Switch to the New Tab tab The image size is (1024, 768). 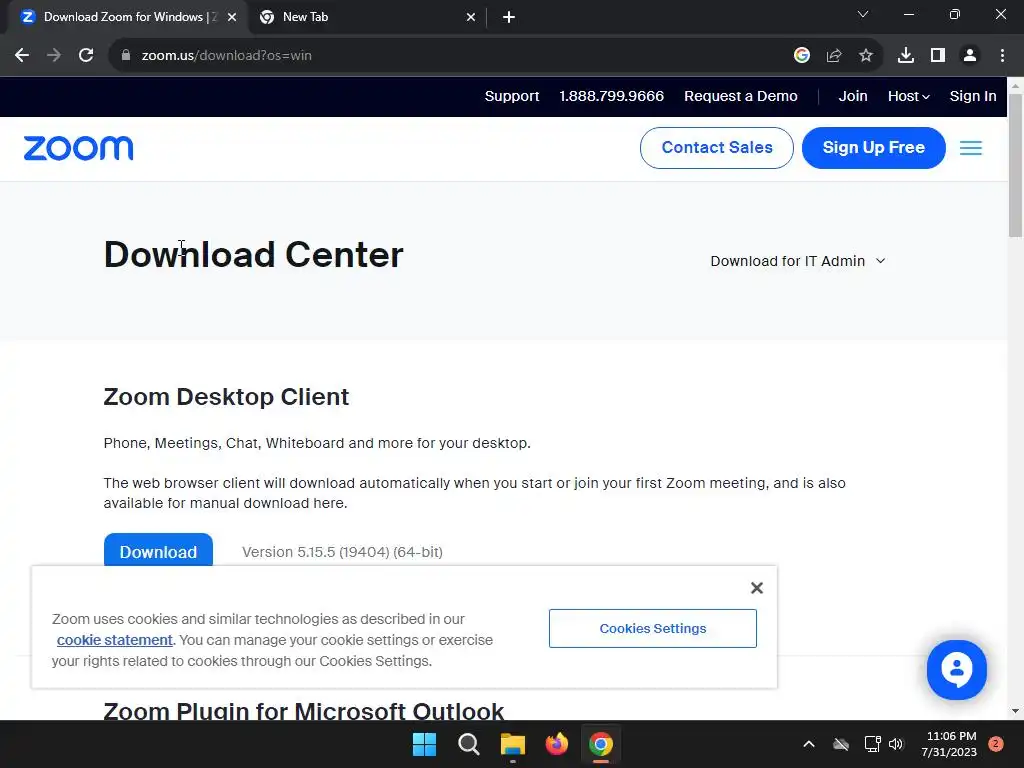coord(366,17)
